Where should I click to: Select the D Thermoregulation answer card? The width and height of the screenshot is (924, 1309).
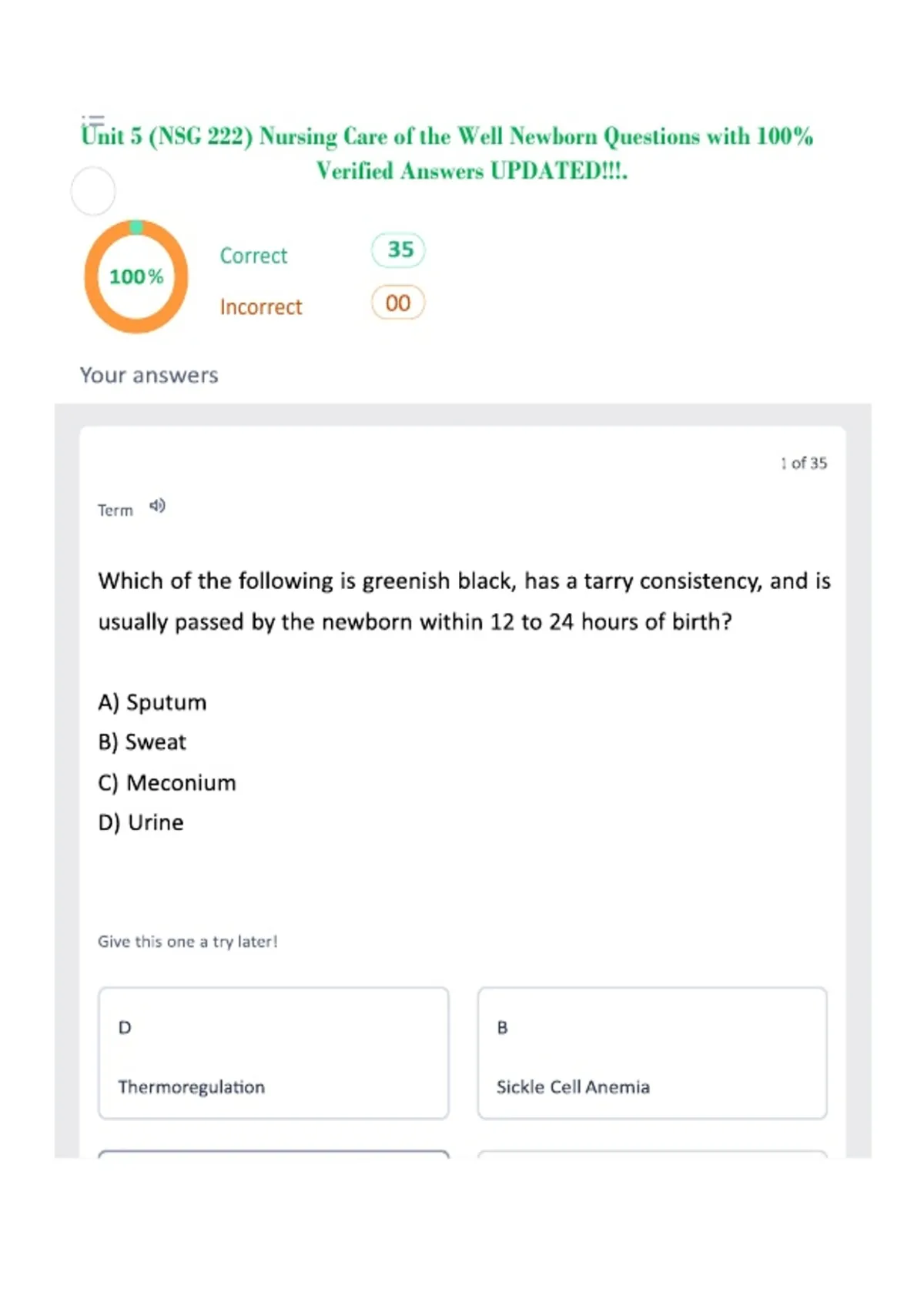click(273, 1053)
